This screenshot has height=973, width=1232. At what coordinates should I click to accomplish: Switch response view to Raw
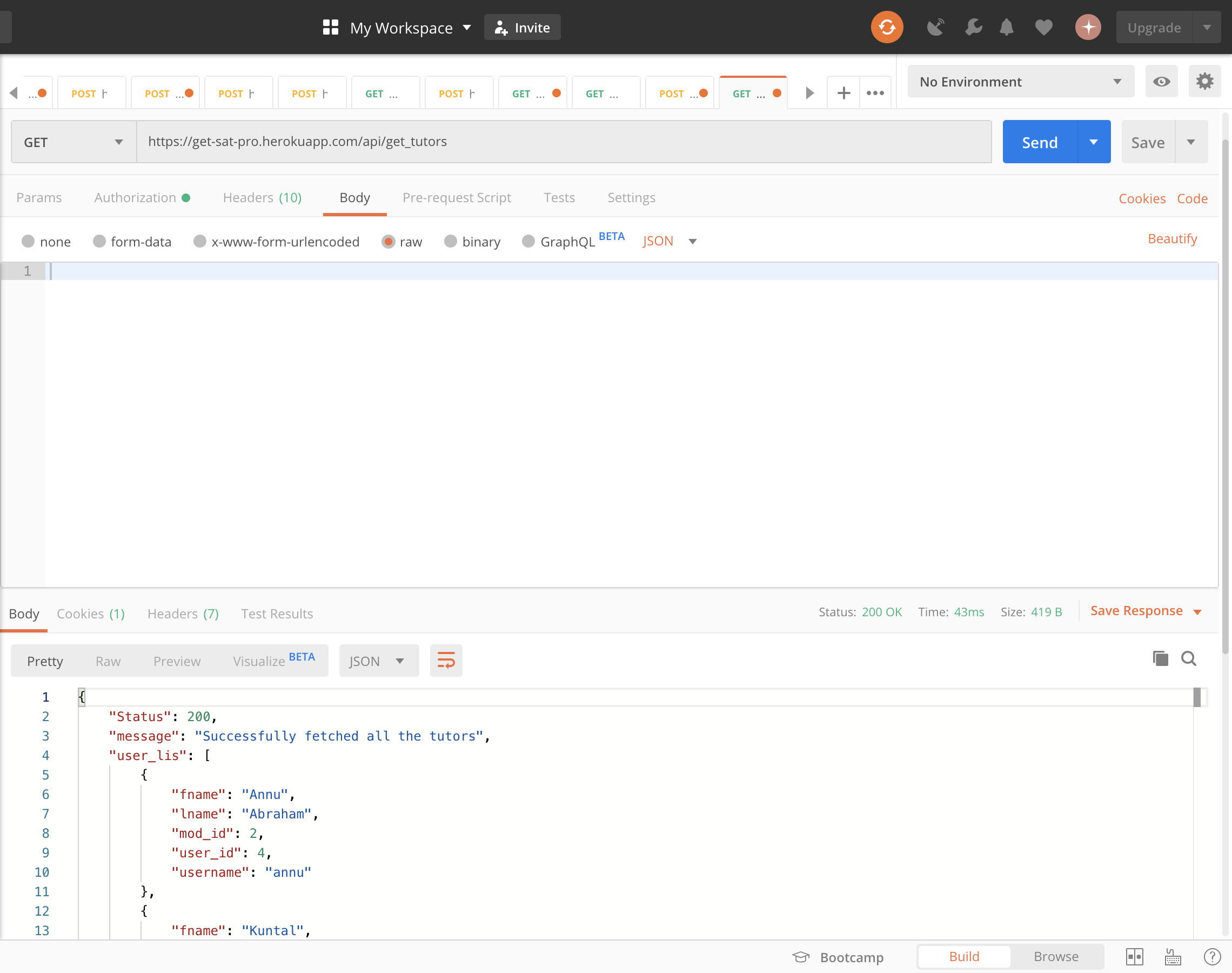(x=108, y=661)
